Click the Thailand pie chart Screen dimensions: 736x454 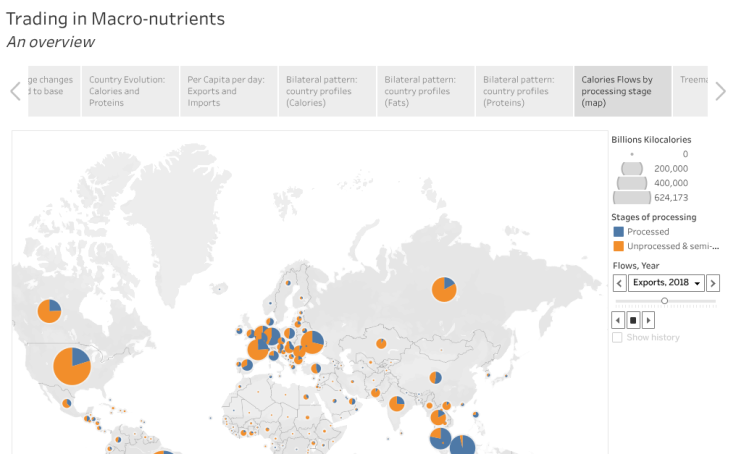point(439,417)
